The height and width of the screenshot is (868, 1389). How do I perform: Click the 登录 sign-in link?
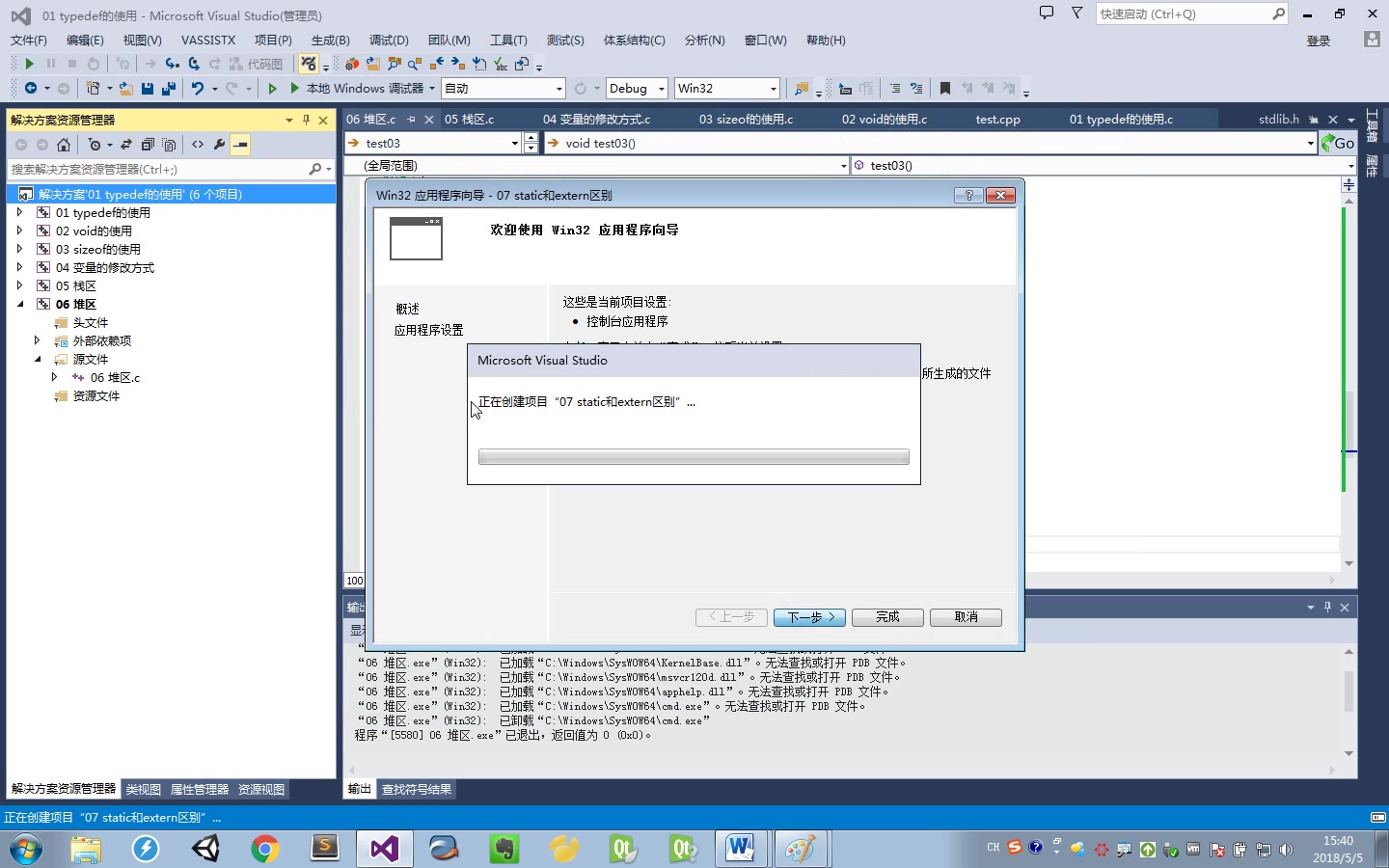pos(1319,41)
